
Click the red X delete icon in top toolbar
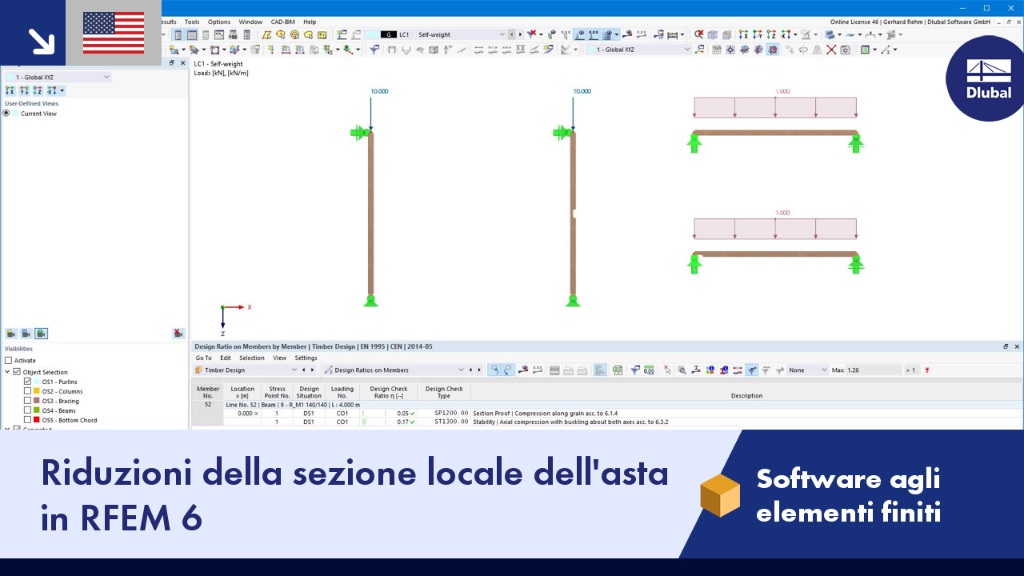831,50
